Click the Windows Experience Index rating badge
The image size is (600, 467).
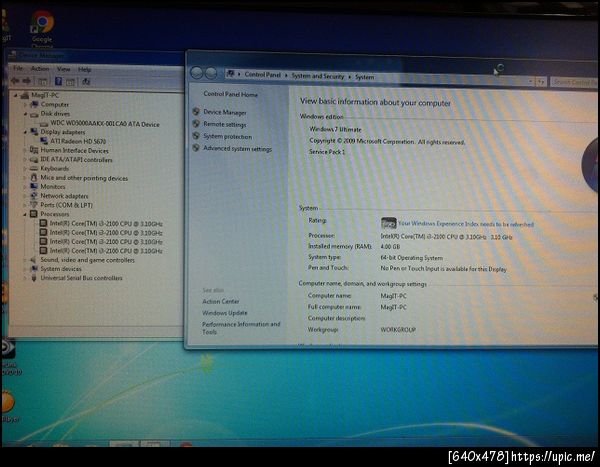click(388, 223)
